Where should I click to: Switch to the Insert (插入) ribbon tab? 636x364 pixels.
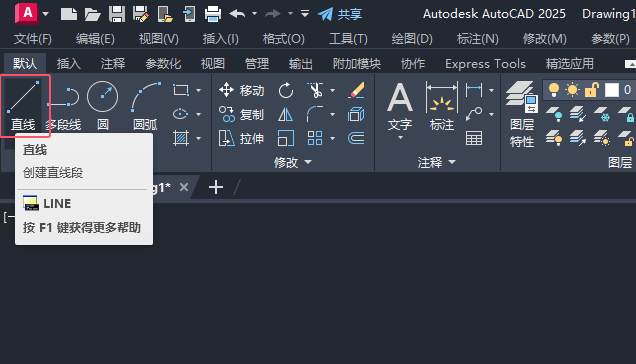pos(69,63)
